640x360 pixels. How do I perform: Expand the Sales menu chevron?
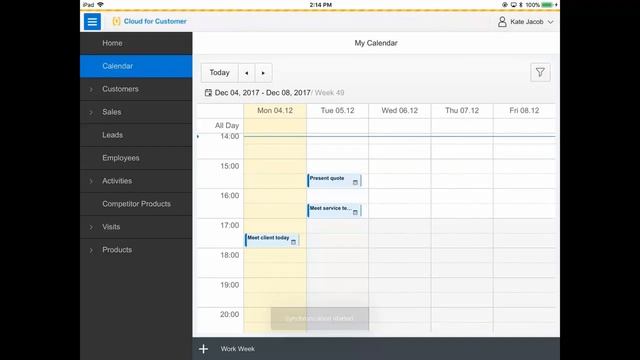[x=91, y=112]
